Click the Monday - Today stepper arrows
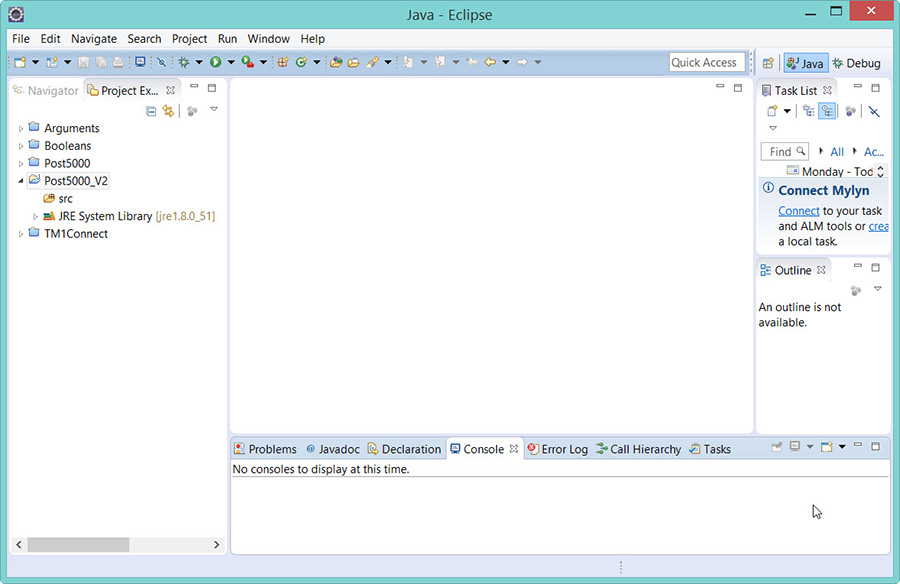 pos(880,172)
